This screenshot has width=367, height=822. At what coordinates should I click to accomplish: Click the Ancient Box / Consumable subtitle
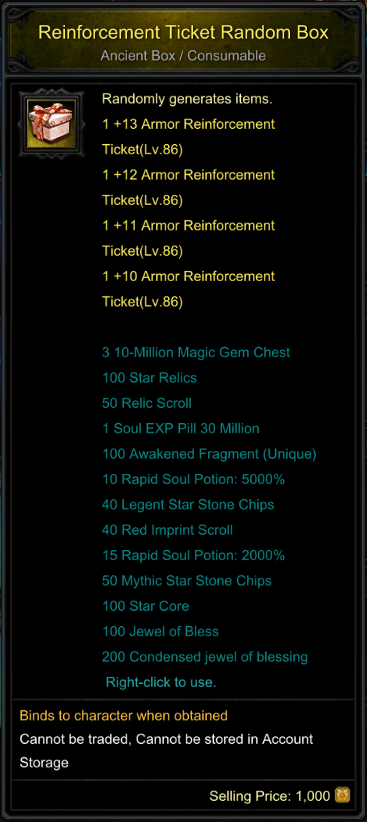[x=184, y=56]
